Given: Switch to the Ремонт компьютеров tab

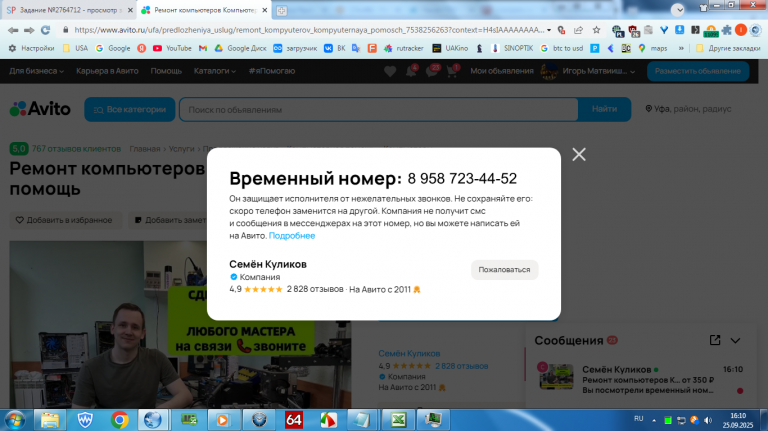Looking at the screenshot, I should (205, 10).
